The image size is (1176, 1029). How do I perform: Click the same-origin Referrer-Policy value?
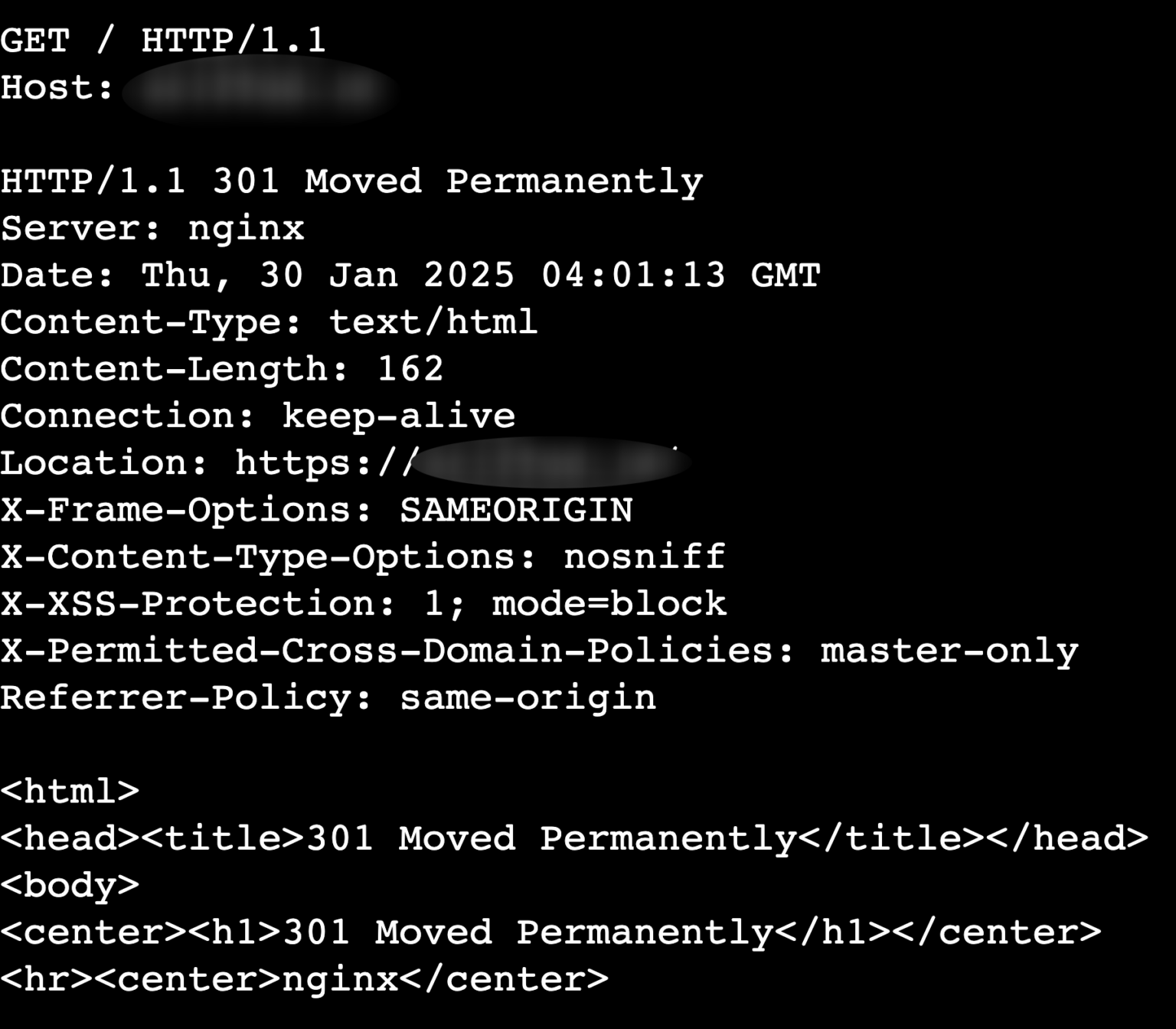tap(528, 698)
